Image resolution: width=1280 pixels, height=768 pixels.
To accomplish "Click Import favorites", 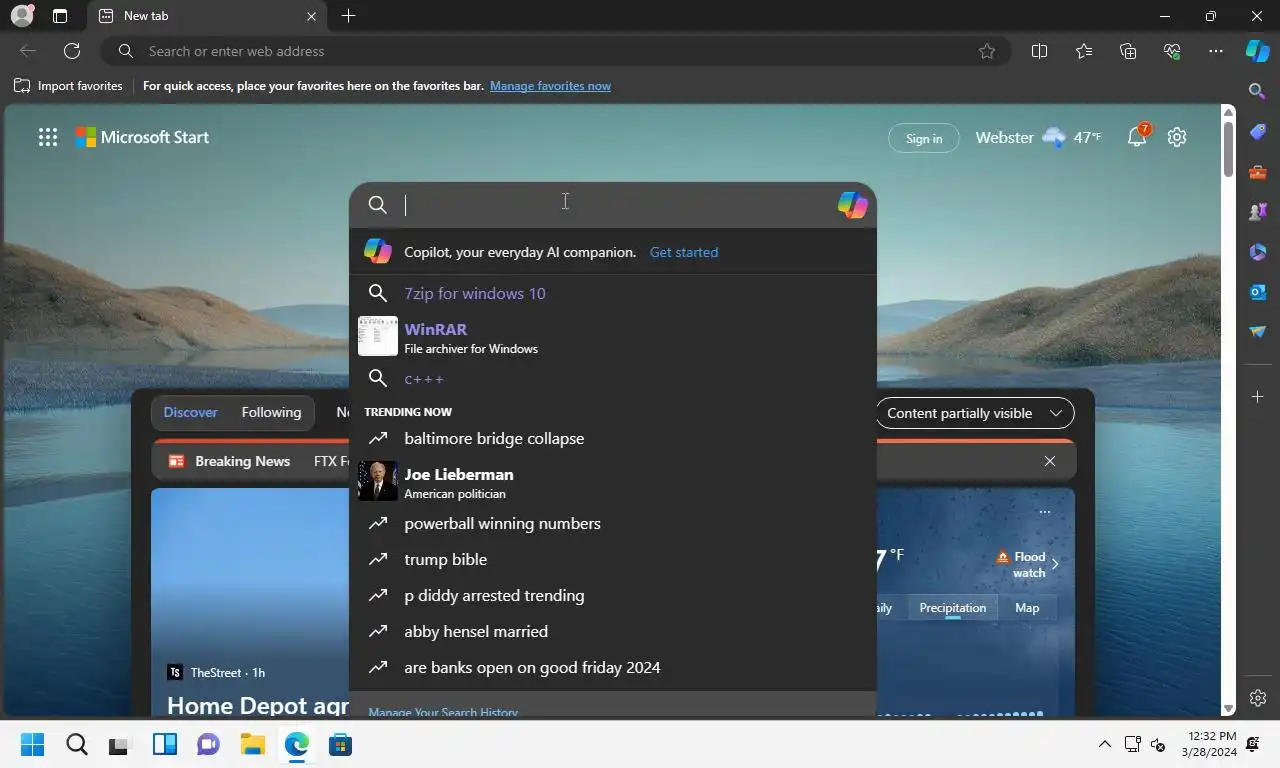I will [68, 86].
